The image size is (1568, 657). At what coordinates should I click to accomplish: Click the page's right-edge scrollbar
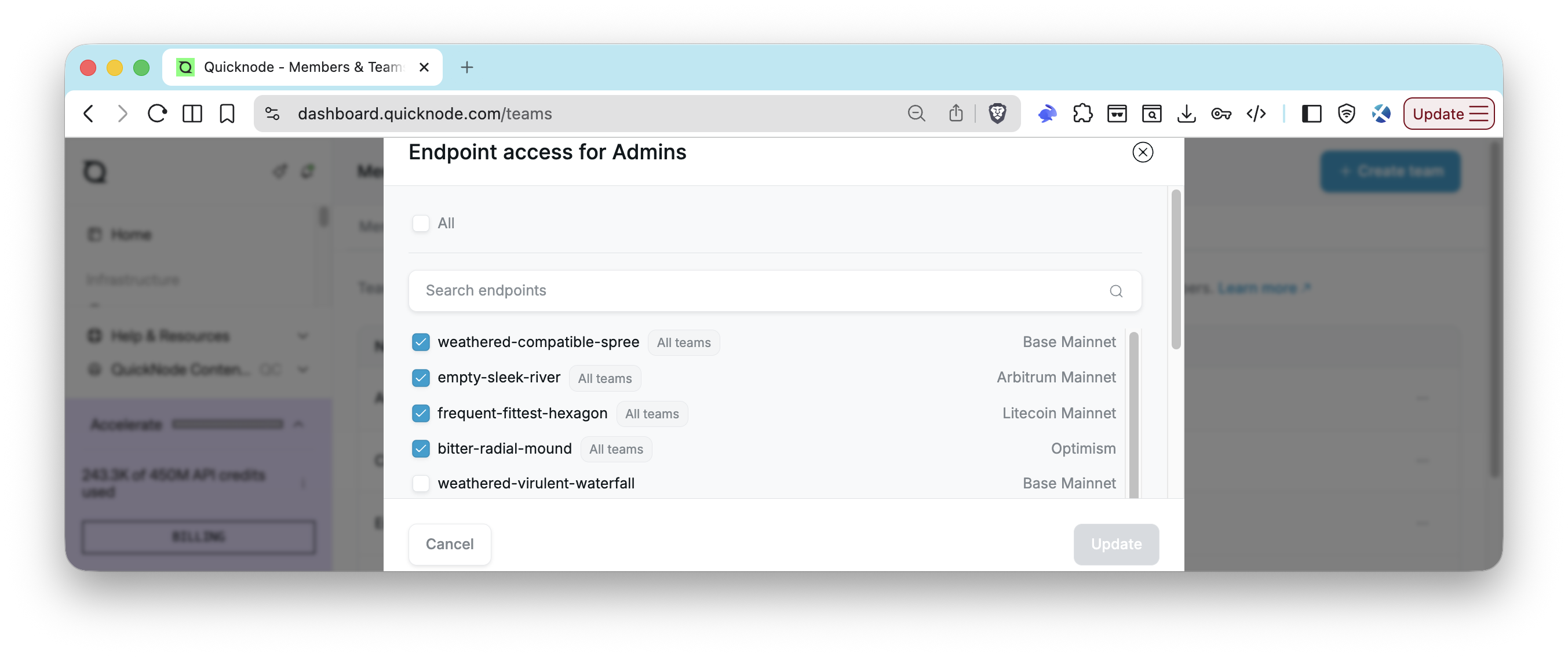point(1494,311)
